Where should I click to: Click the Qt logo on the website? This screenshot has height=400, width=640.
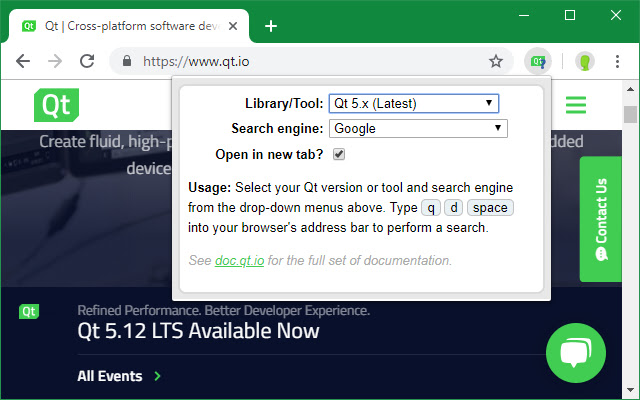click(x=56, y=105)
